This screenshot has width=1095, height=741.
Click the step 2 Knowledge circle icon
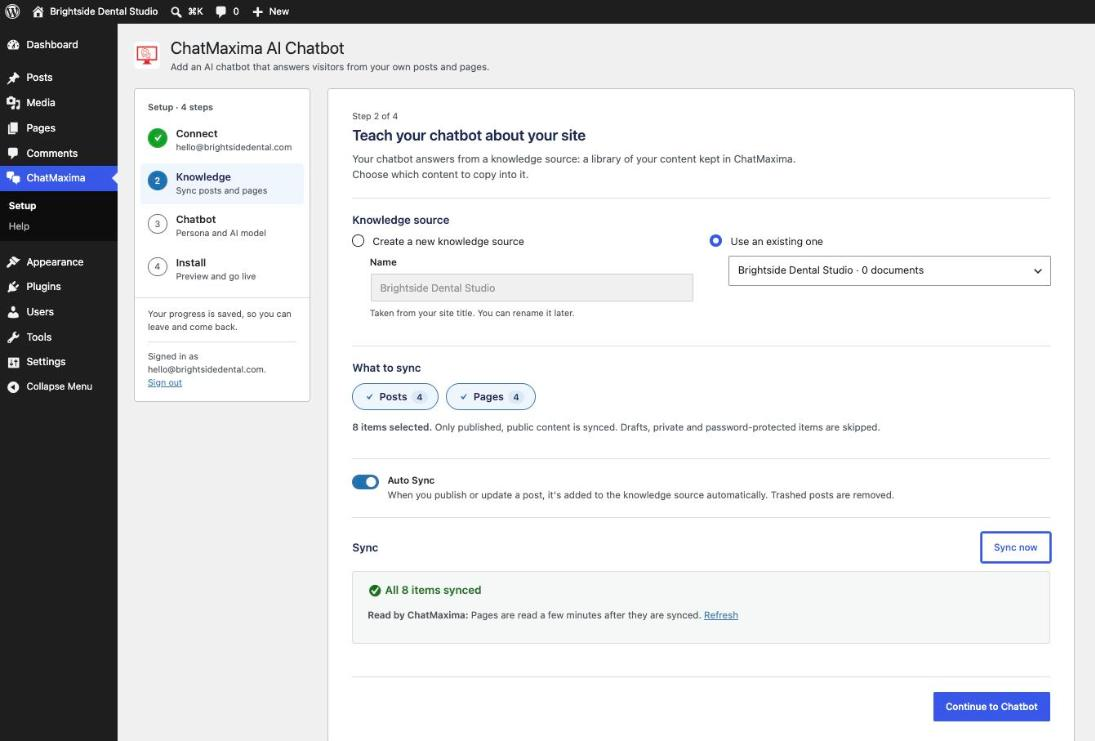(158, 182)
